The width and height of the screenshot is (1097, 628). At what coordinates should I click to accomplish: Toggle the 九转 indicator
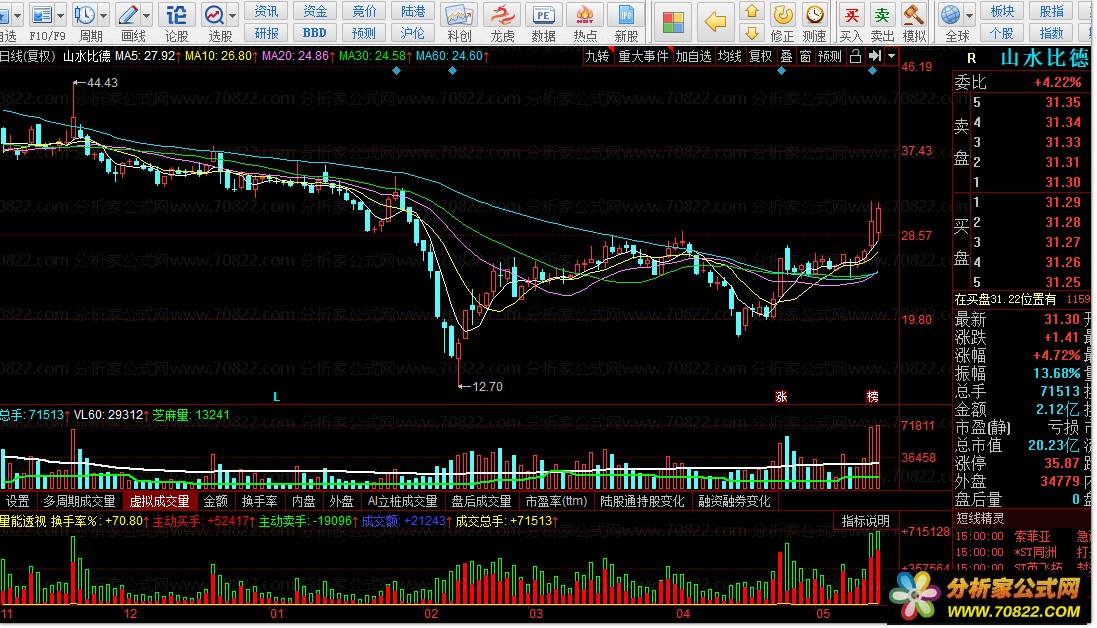[x=597, y=56]
